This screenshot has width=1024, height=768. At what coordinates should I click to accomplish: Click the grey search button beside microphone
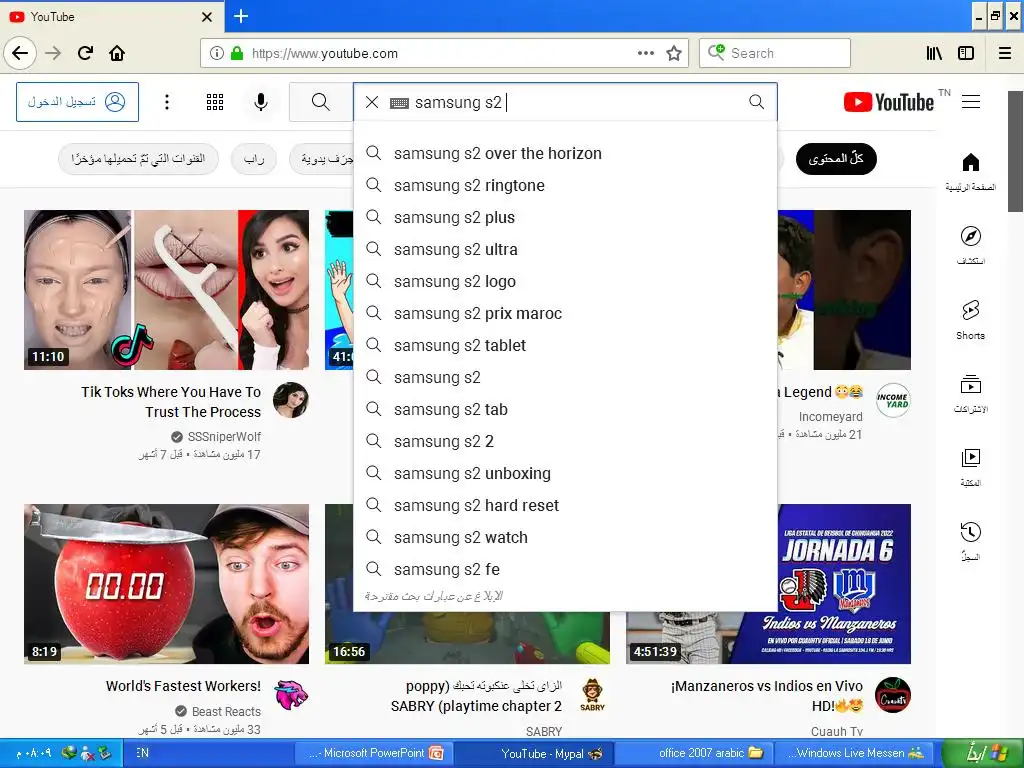tap(321, 102)
